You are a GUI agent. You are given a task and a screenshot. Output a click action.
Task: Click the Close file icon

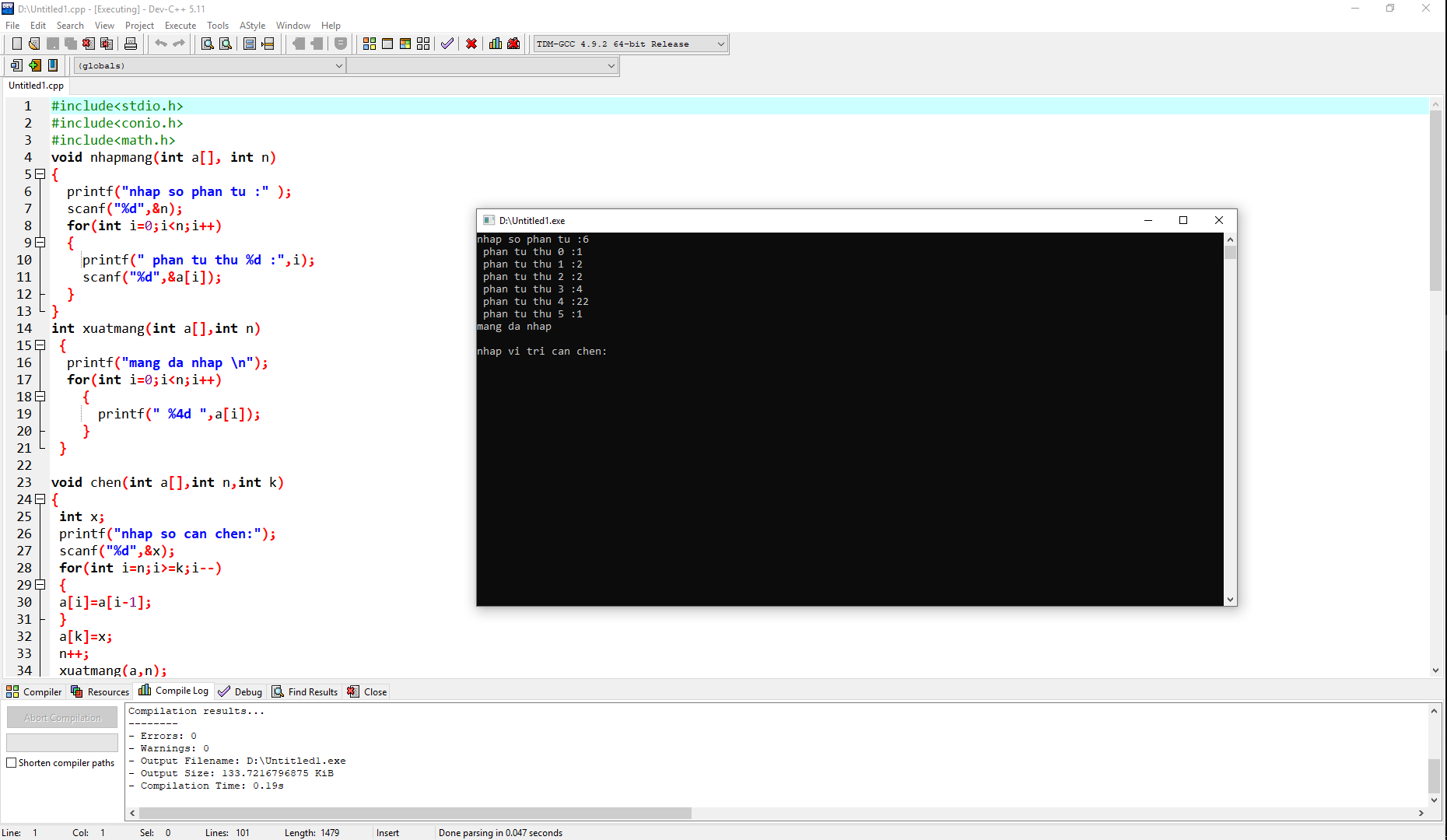(x=89, y=44)
